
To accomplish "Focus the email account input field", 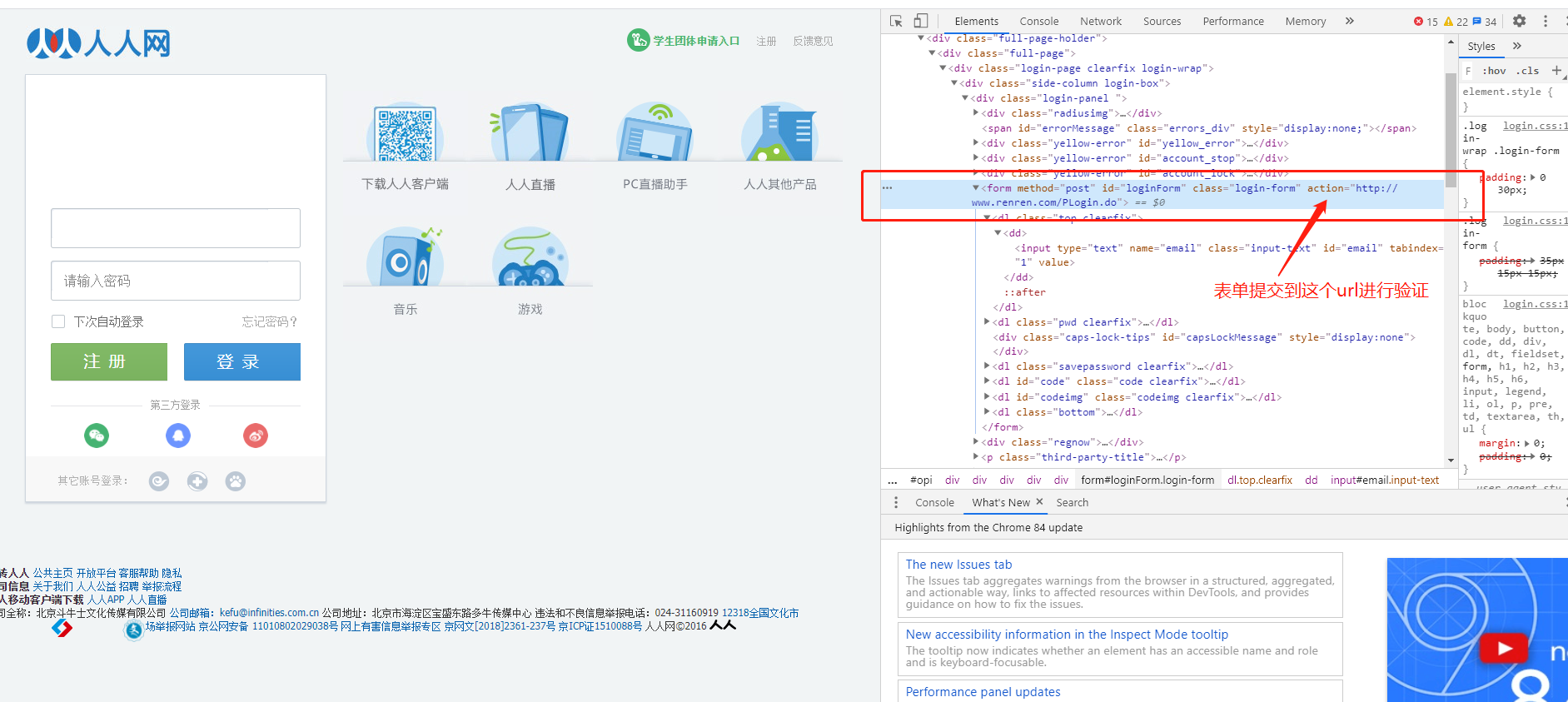I will pyautogui.click(x=176, y=228).
